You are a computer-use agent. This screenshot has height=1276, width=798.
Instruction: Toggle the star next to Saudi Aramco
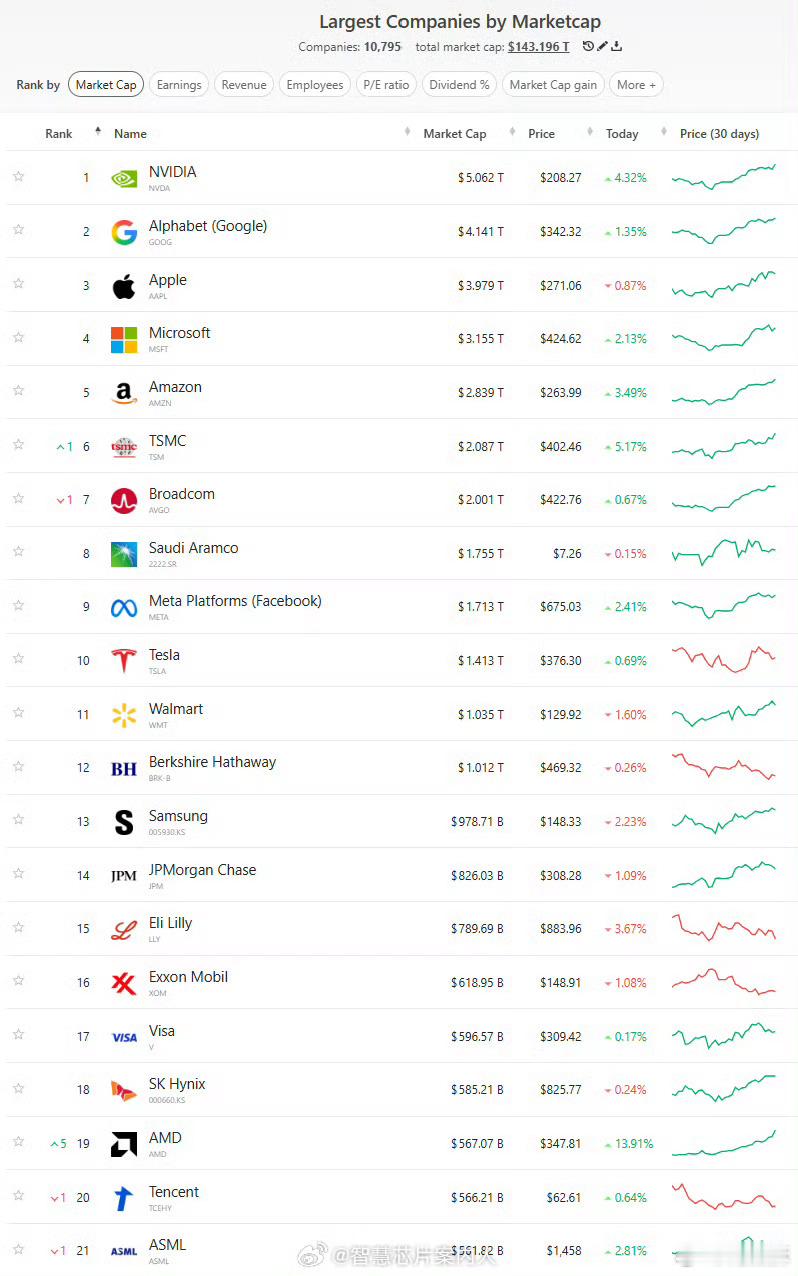pyautogui.click(x=18, y=552)
